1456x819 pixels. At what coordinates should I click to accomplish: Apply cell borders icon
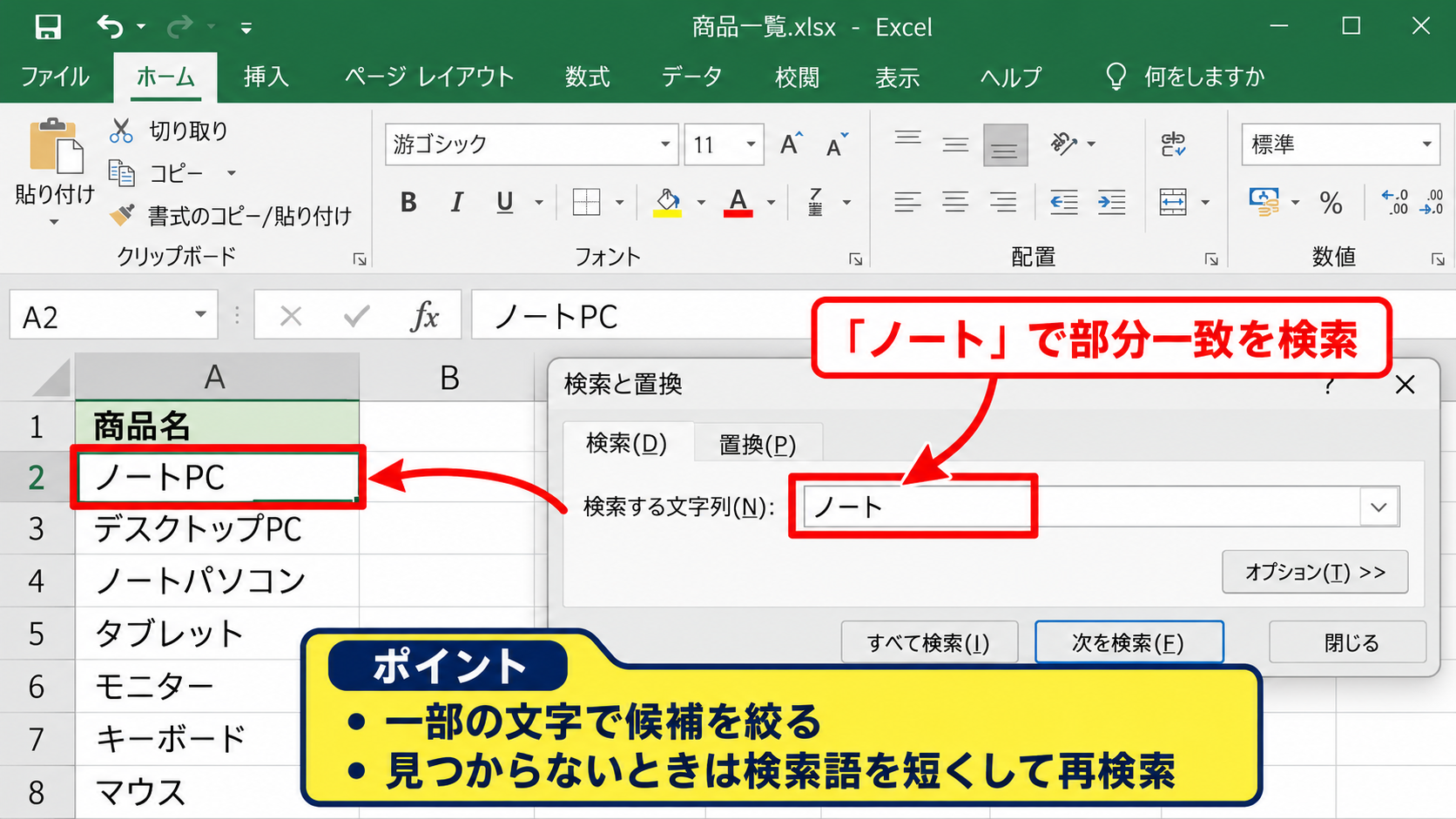coord(586,203)
